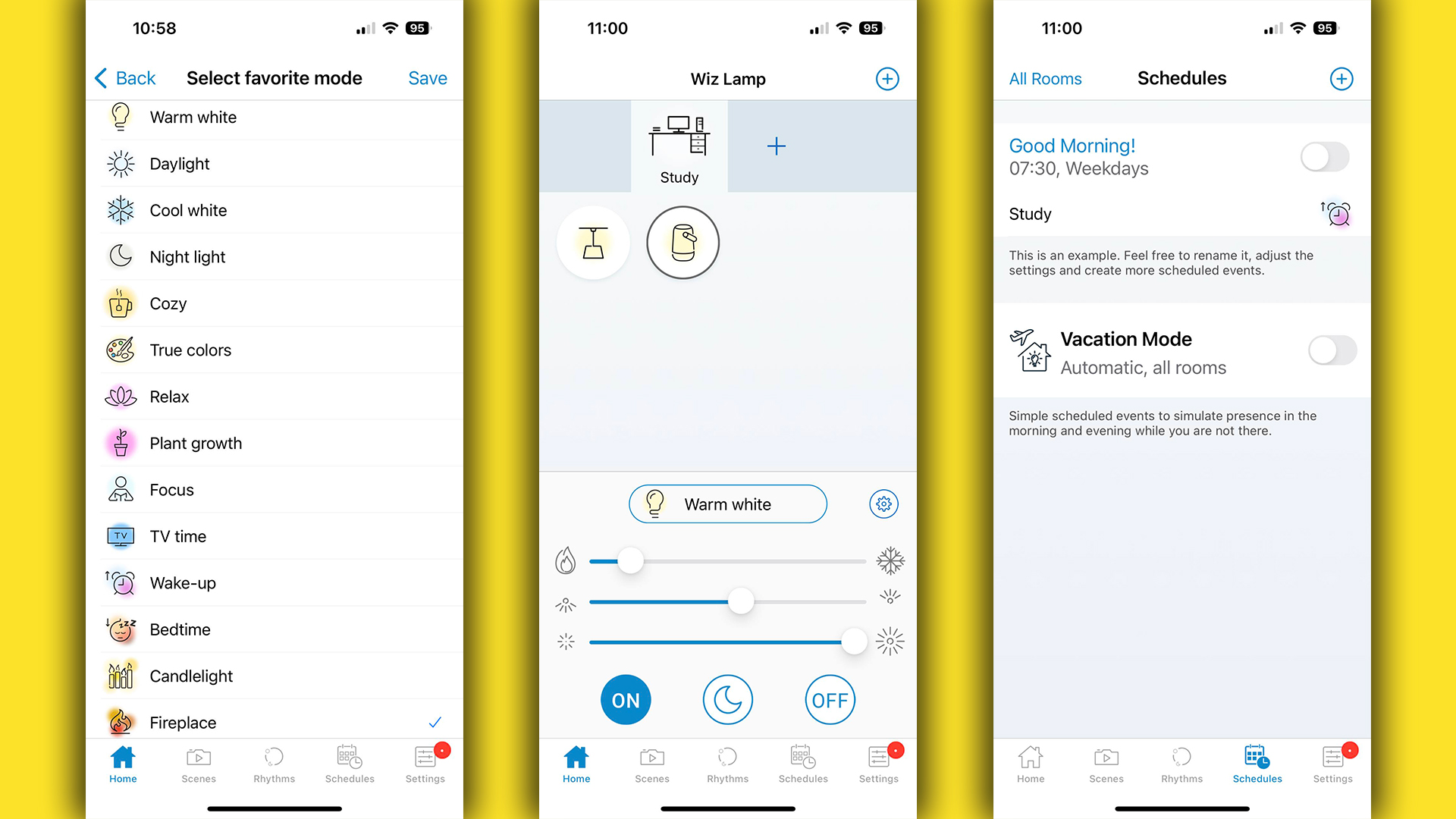This screenshot has height=819, width=1456.
Task: Add new schedule with plus button
Action: click(x=1342, y=79)
